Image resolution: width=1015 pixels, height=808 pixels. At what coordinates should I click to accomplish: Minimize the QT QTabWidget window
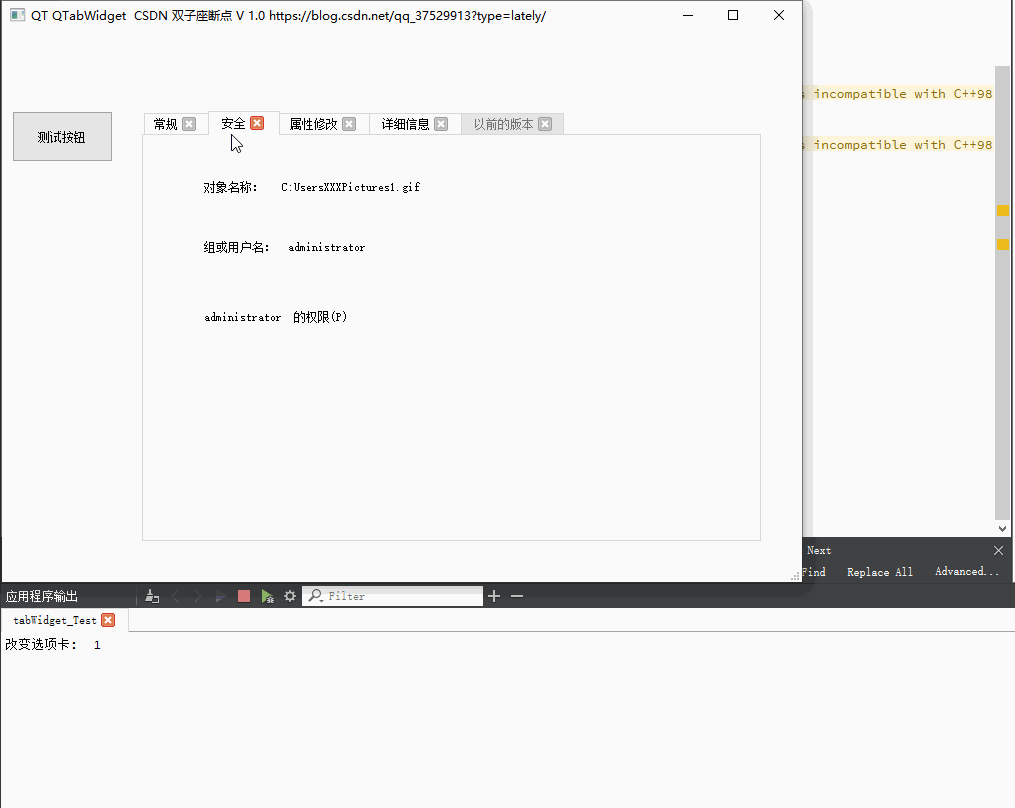688,15
